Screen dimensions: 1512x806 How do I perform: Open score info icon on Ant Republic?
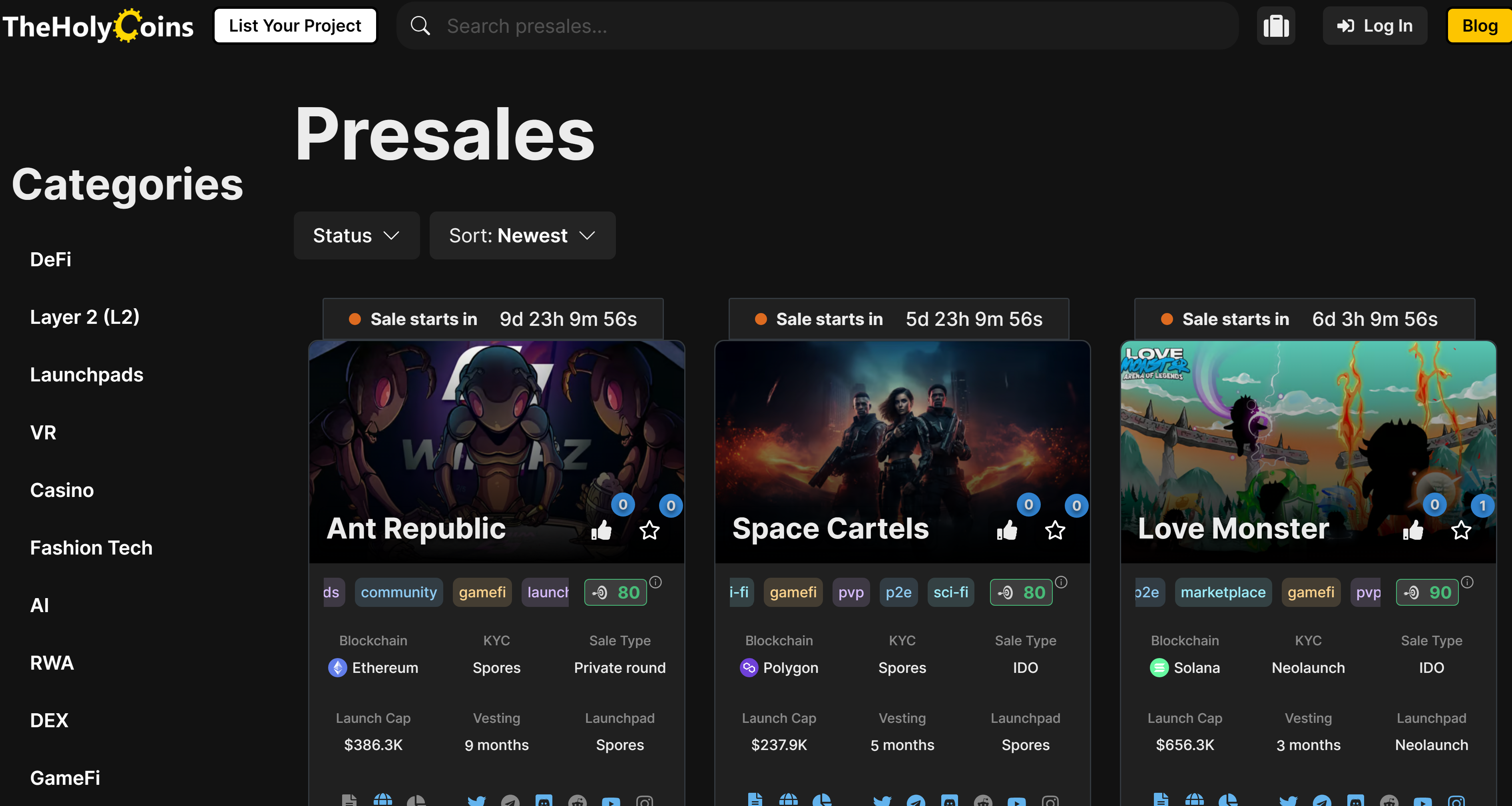[x=655, y=582]
